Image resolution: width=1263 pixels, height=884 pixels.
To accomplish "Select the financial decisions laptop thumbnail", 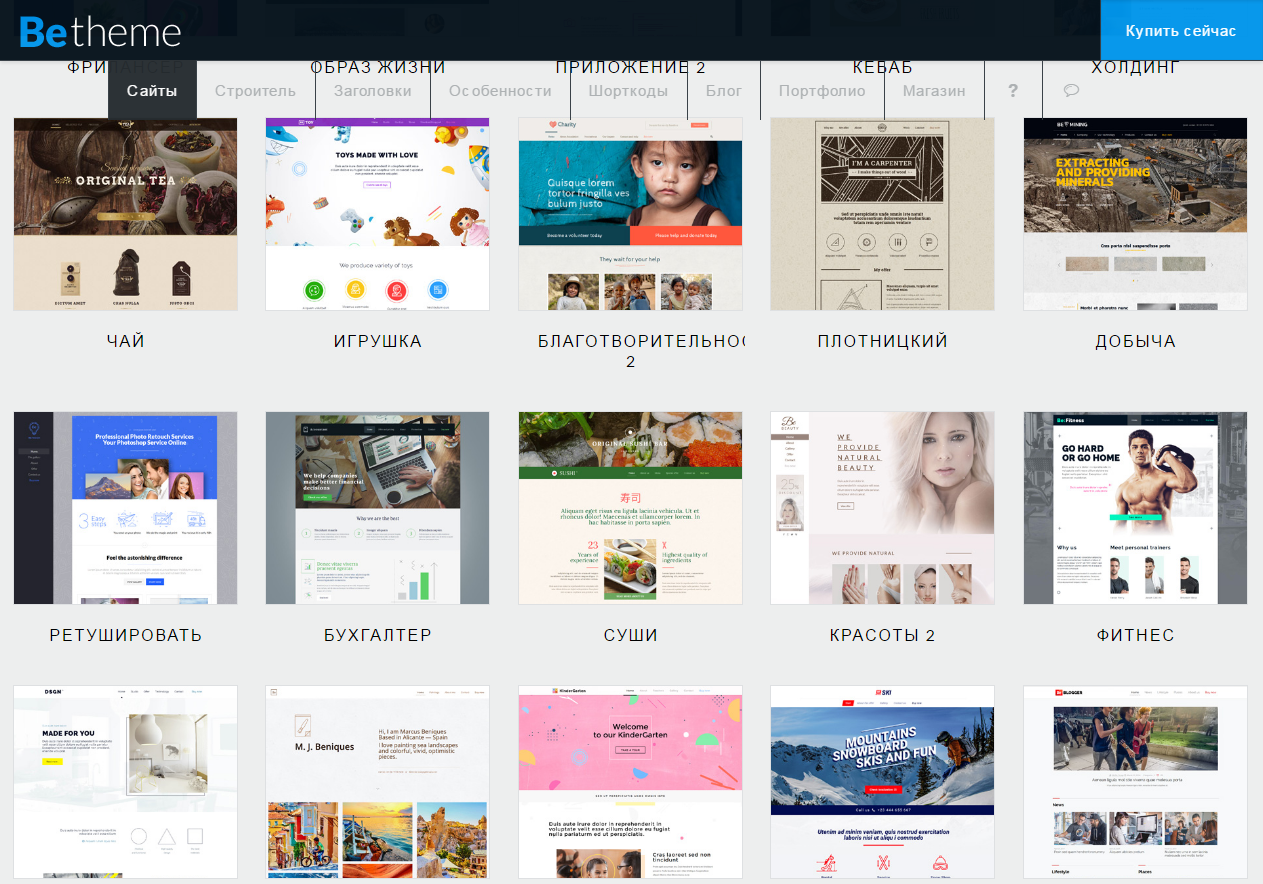I will coord(378,508).
